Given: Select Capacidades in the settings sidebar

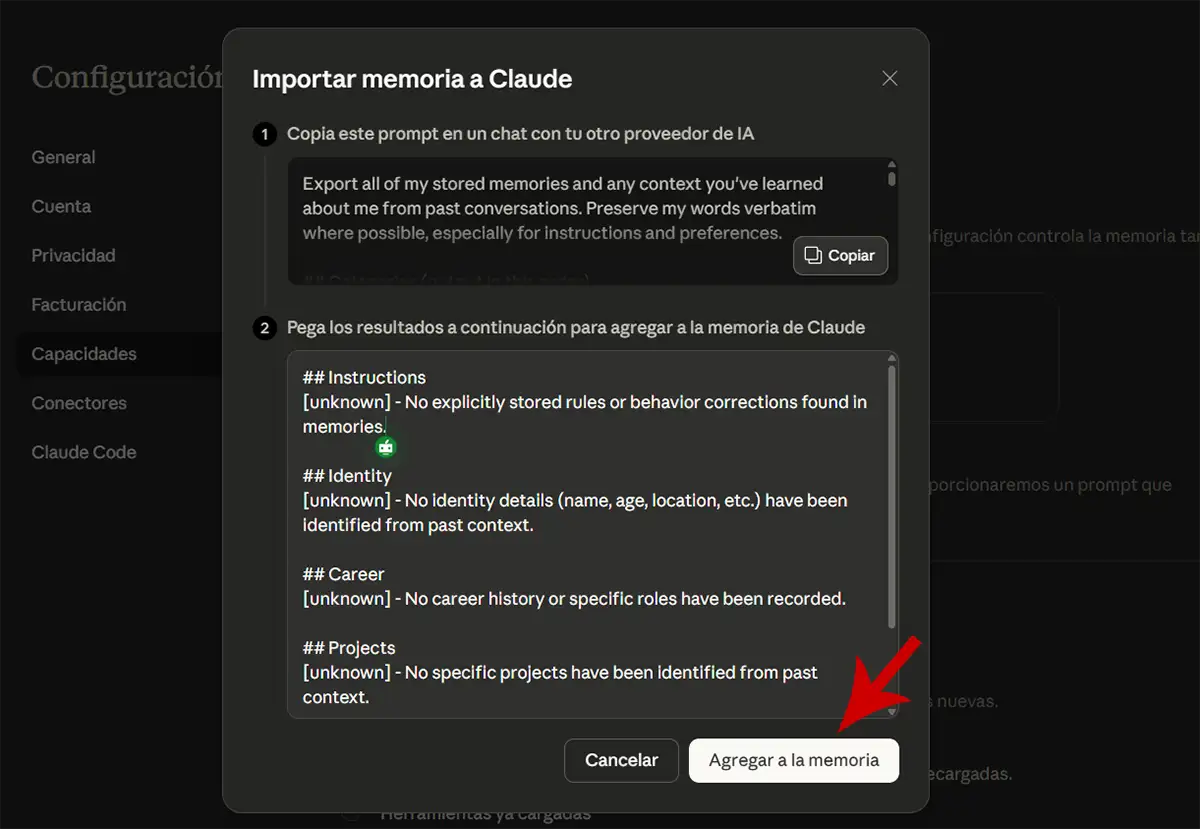Looking at the screenshot, I should [x=84, y=354].
